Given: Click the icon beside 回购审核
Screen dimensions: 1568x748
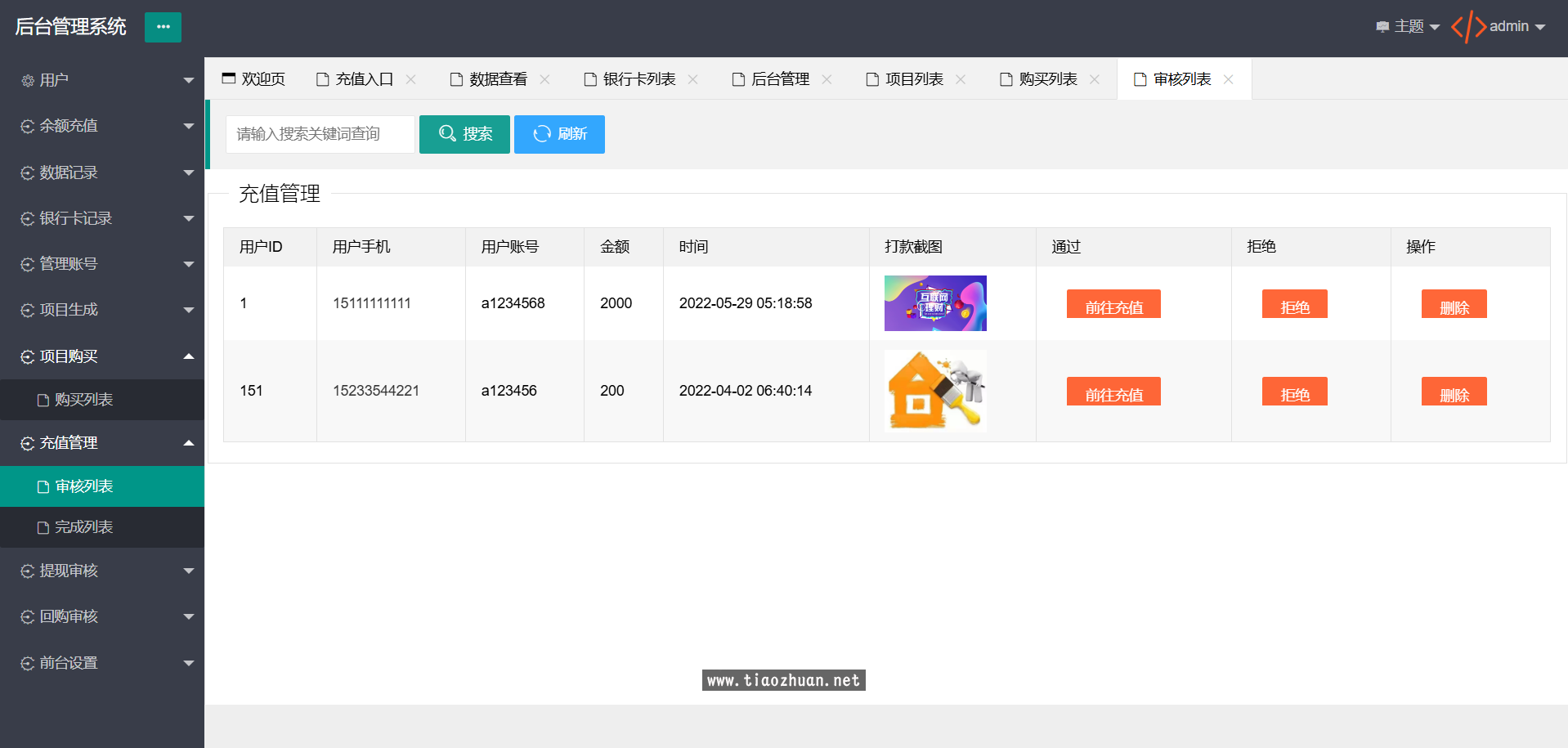Looking at the screenshot, I should click(x=28, y=616).
